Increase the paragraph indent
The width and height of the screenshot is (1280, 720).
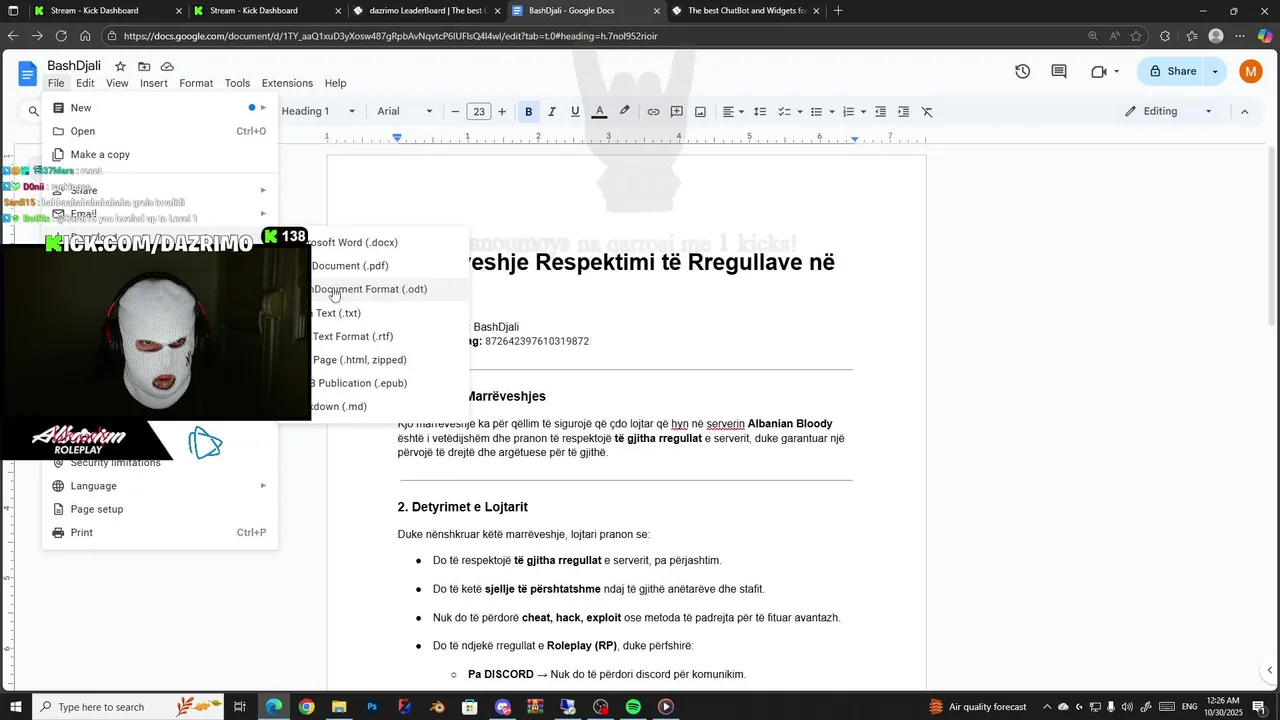click(904, 111)
